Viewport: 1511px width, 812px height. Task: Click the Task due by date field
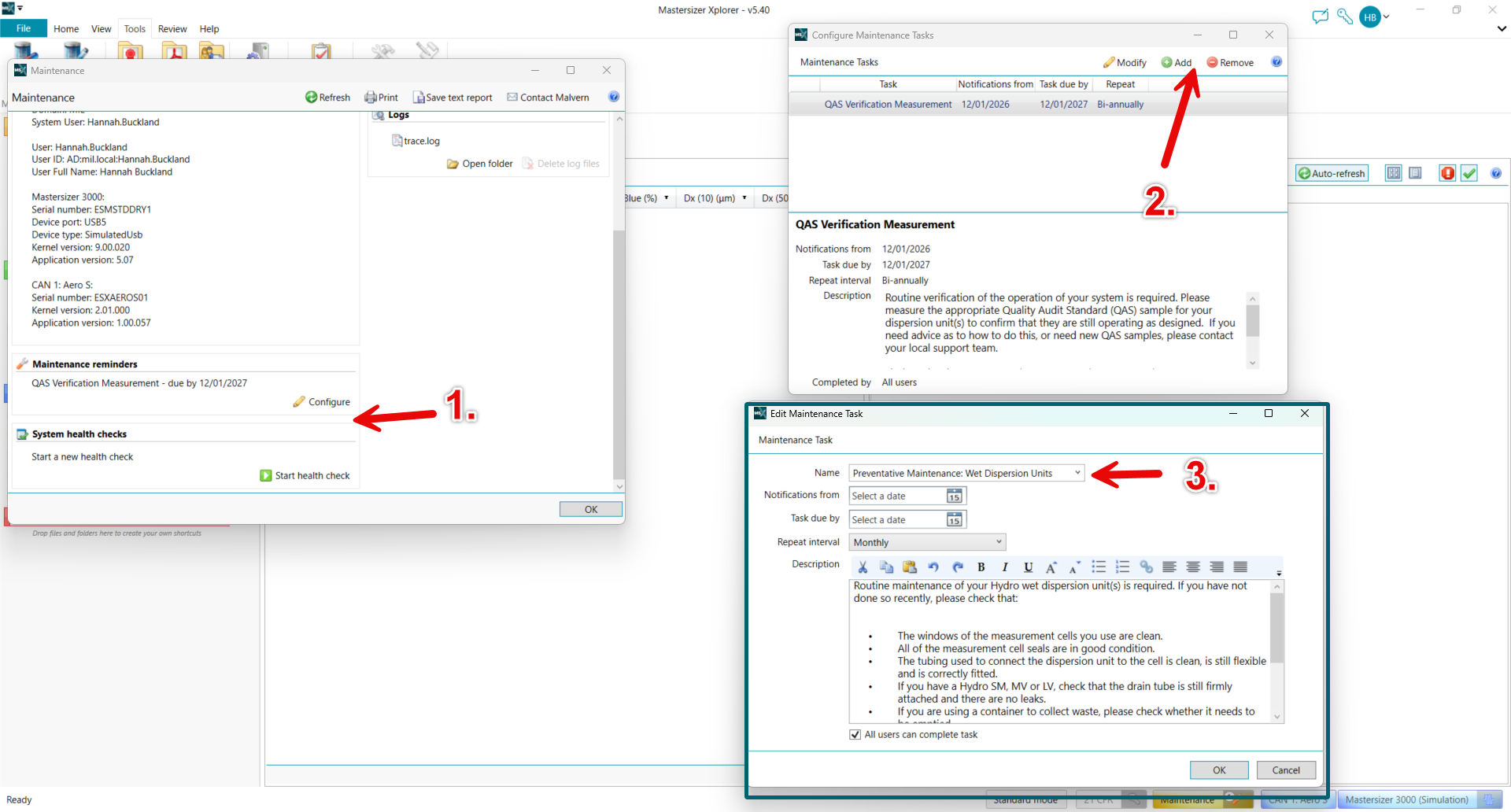pos(897,520)
